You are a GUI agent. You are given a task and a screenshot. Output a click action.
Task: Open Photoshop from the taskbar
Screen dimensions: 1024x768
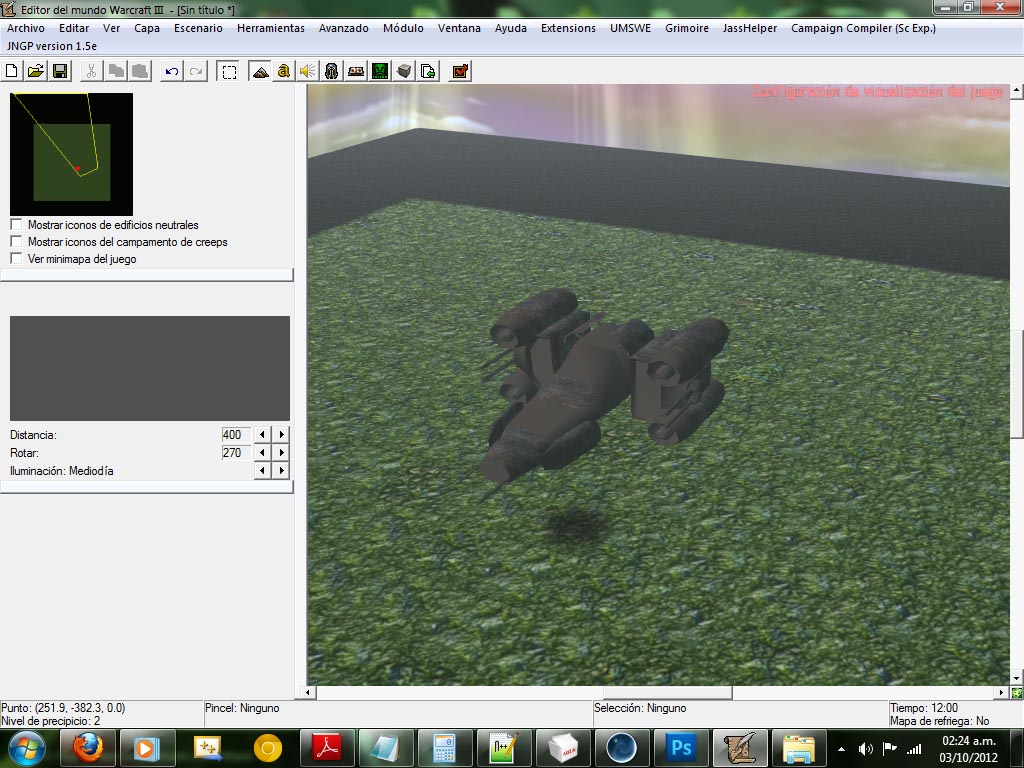point(681,748)
